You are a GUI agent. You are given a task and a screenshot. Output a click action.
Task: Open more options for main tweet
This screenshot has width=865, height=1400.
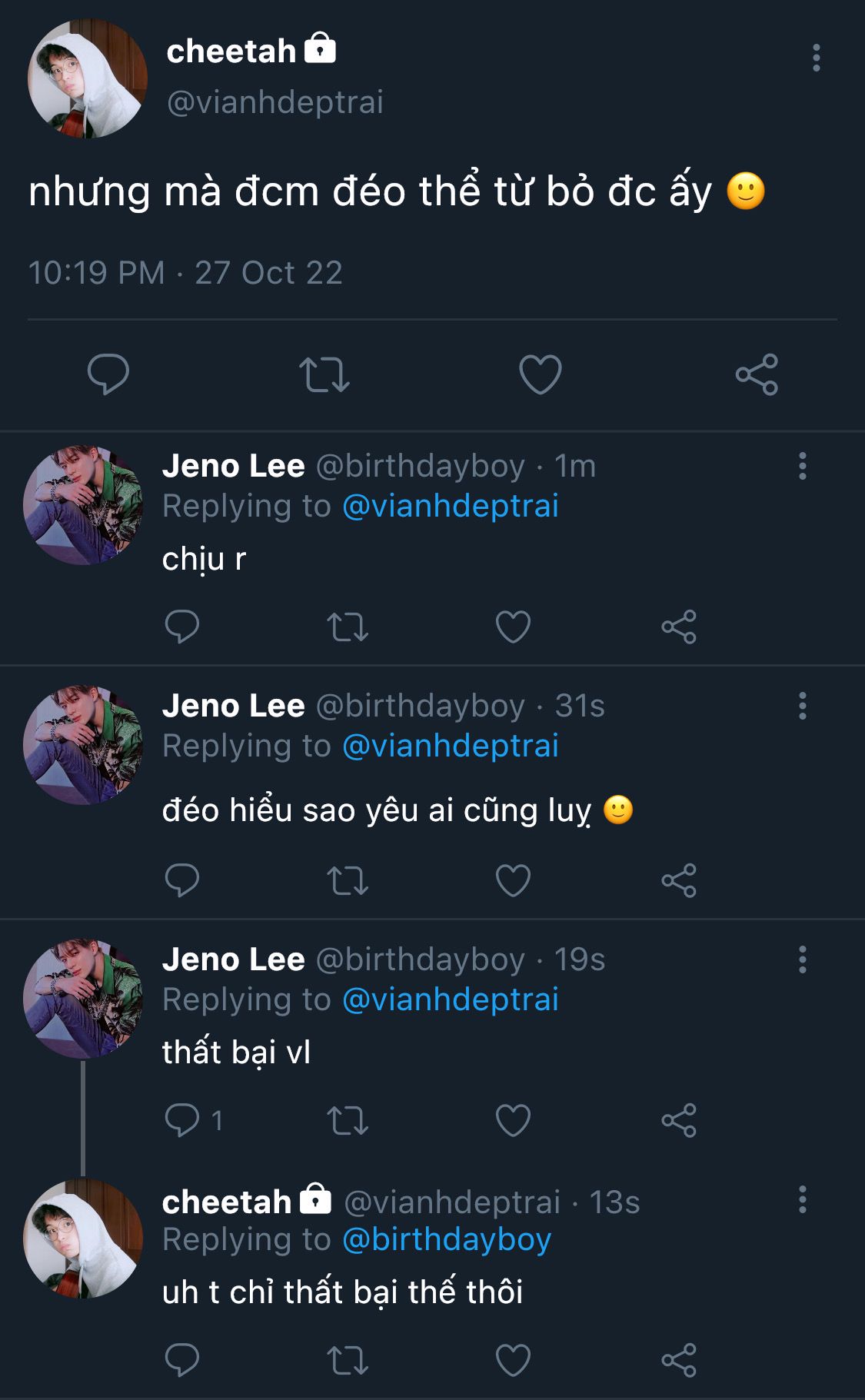(x=816, y=58)
